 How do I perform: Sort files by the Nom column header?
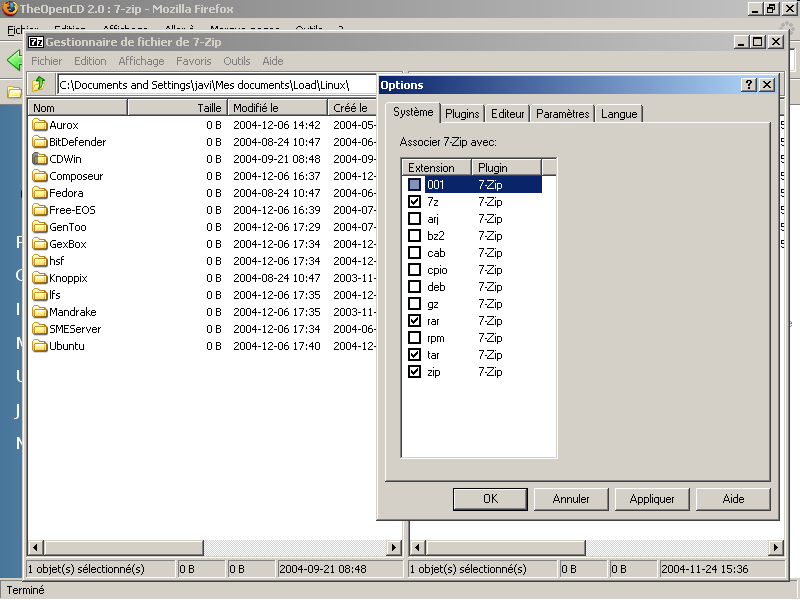pyautogui.click(x=78, y=108)
